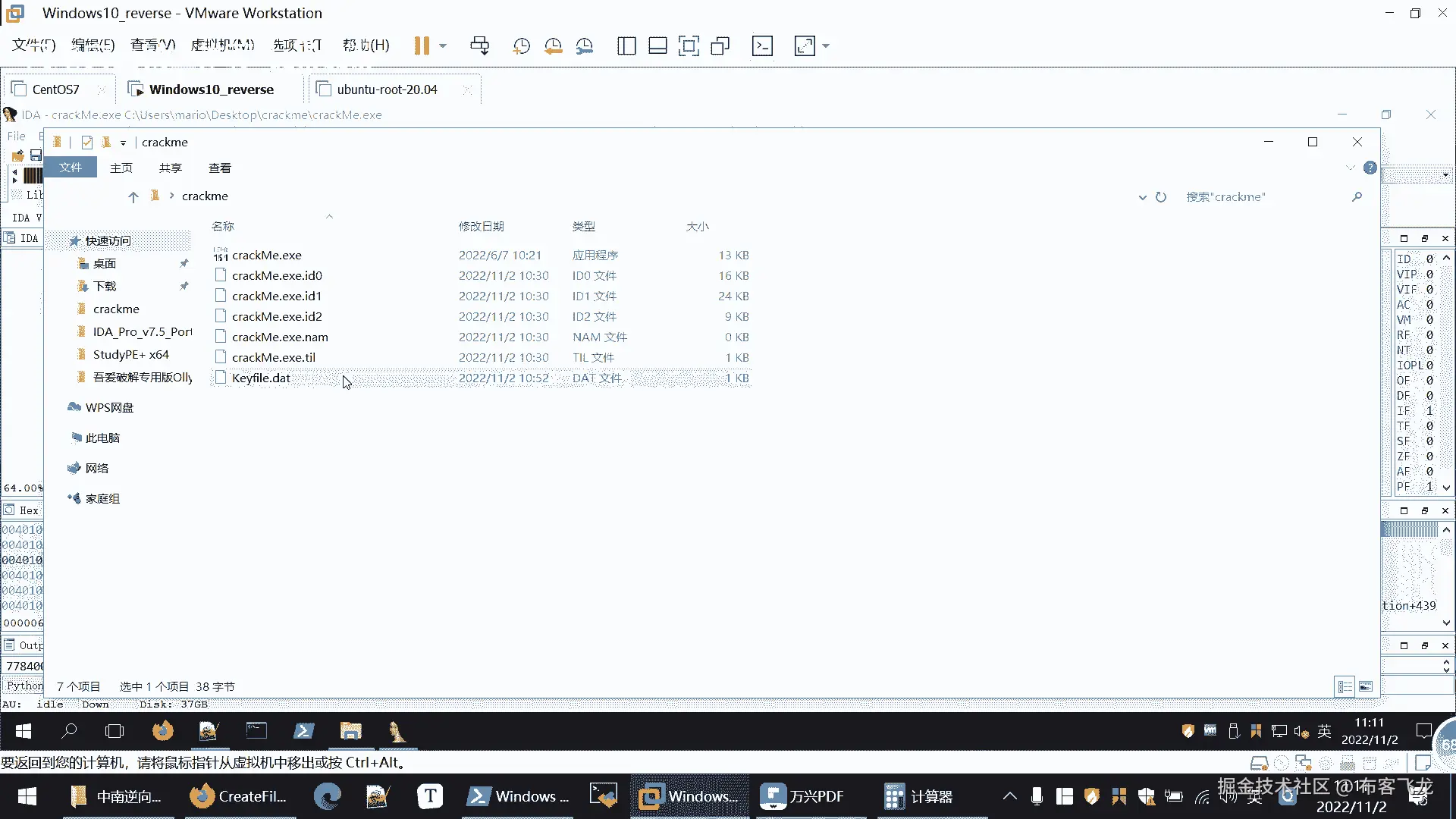Expand address bar history dropdown chevron
Screen dimensions: 1456x819
coord(1142,197)
